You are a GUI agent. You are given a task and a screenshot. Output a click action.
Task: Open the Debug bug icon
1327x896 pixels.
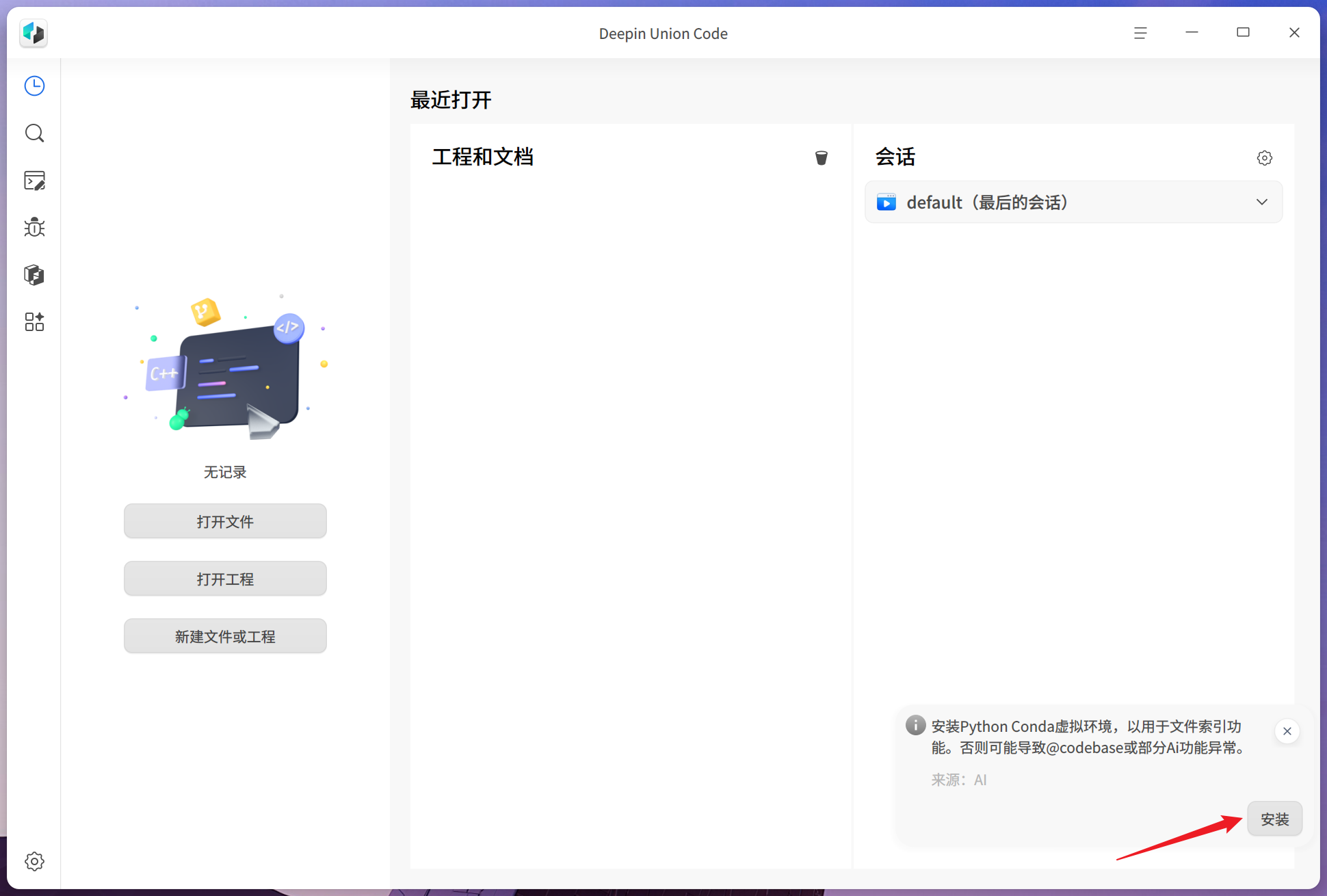pyautogui.click(x=34, y=227)
